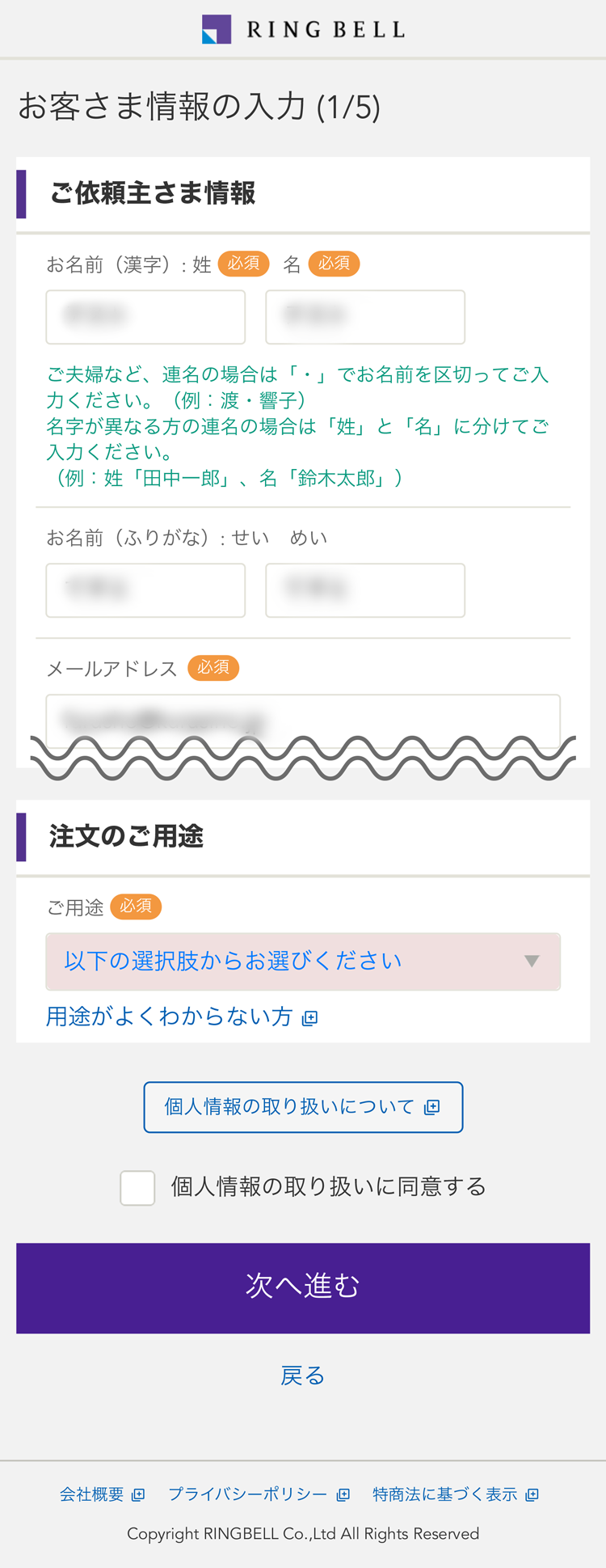Click external-link icon next to 会社概要
This screenshot has width=606, height=1568.
pos(138,1494)
